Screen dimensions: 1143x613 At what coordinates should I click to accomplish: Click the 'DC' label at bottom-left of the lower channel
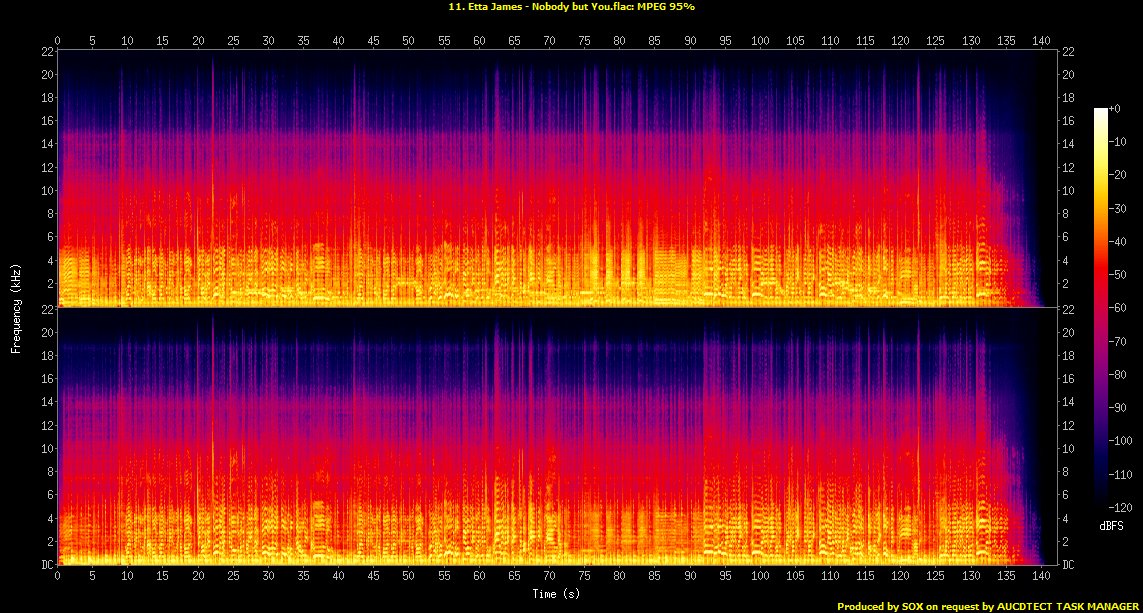pos(45,565)
